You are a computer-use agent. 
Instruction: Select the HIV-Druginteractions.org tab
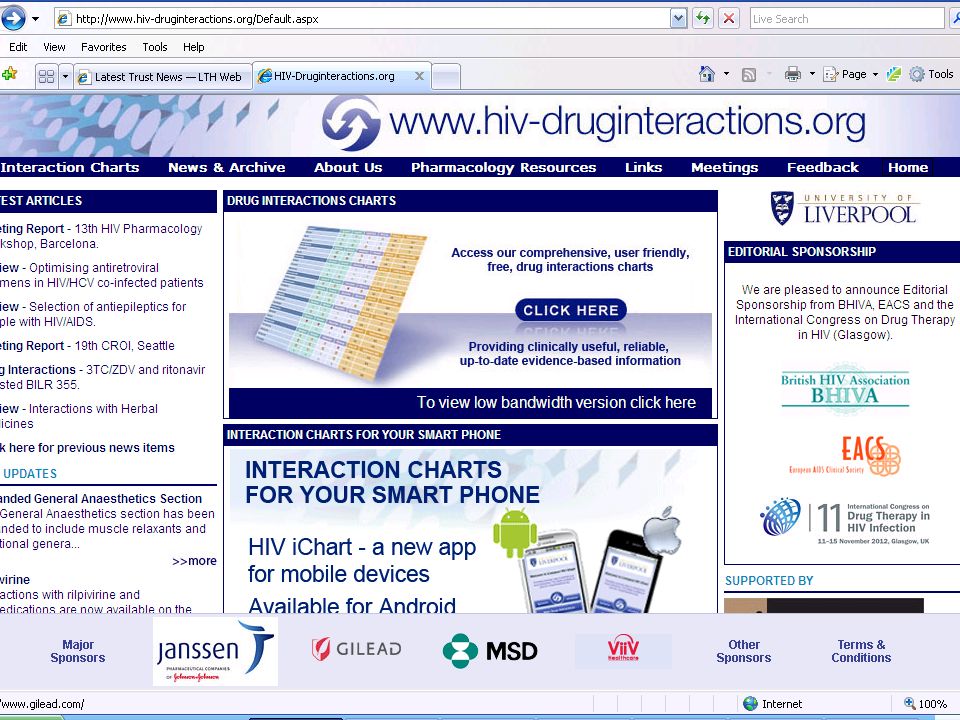334,76
